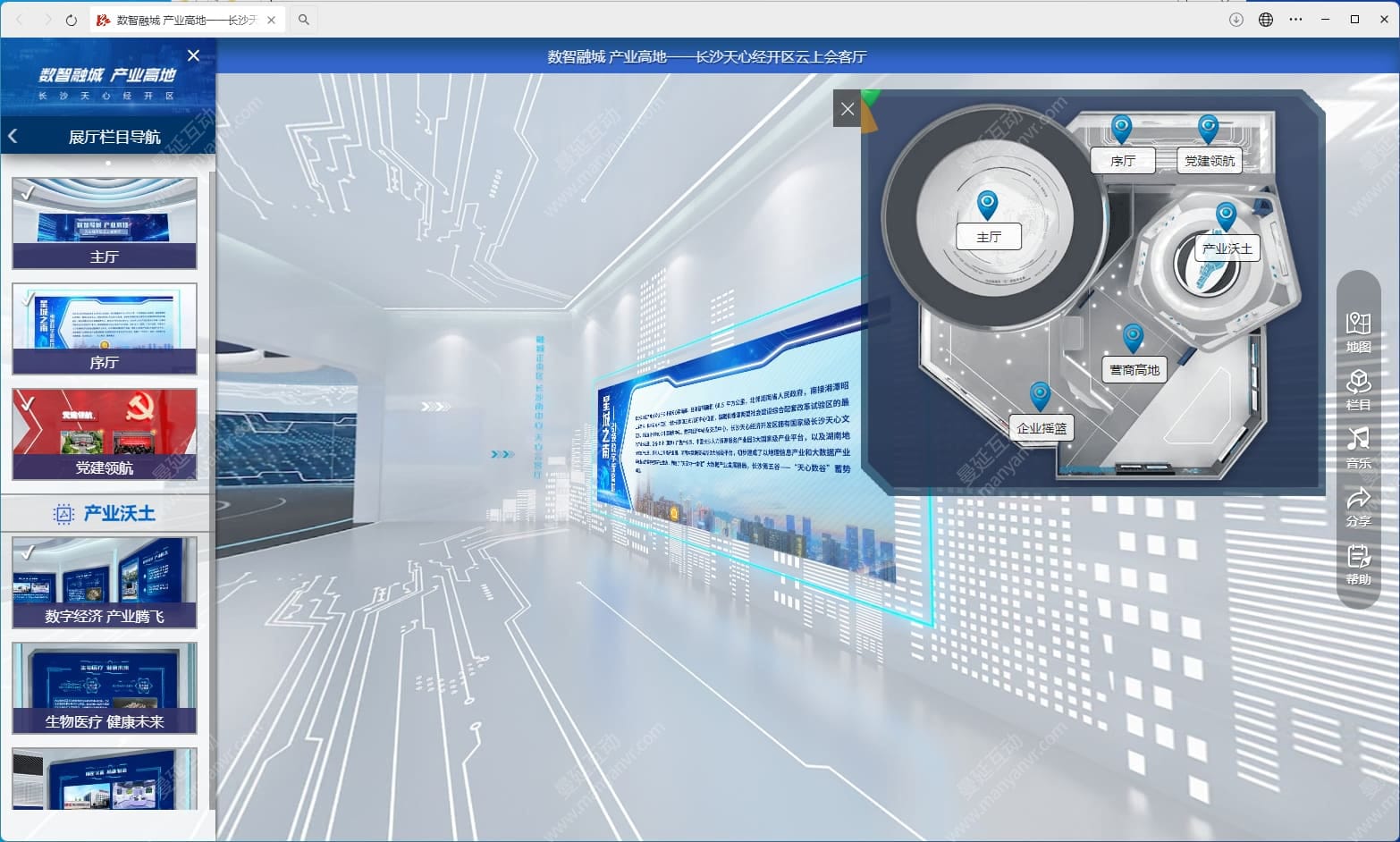This screenshot has width=1400, height=842.
Task: Select the 主厅 map pin
Action: click(987, 204)
